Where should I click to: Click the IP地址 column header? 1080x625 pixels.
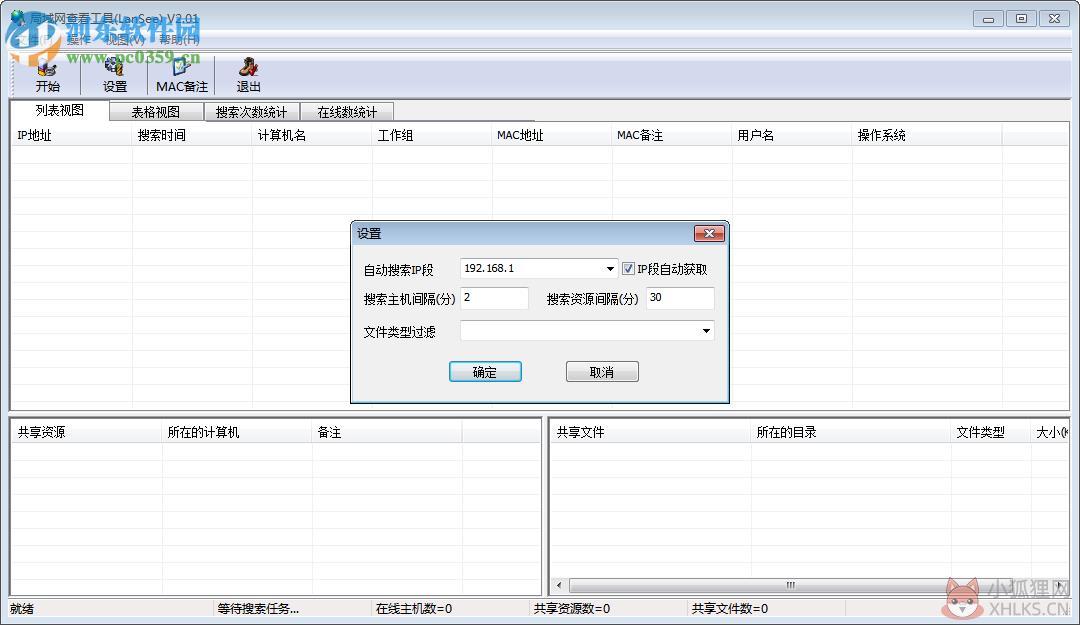71,136
